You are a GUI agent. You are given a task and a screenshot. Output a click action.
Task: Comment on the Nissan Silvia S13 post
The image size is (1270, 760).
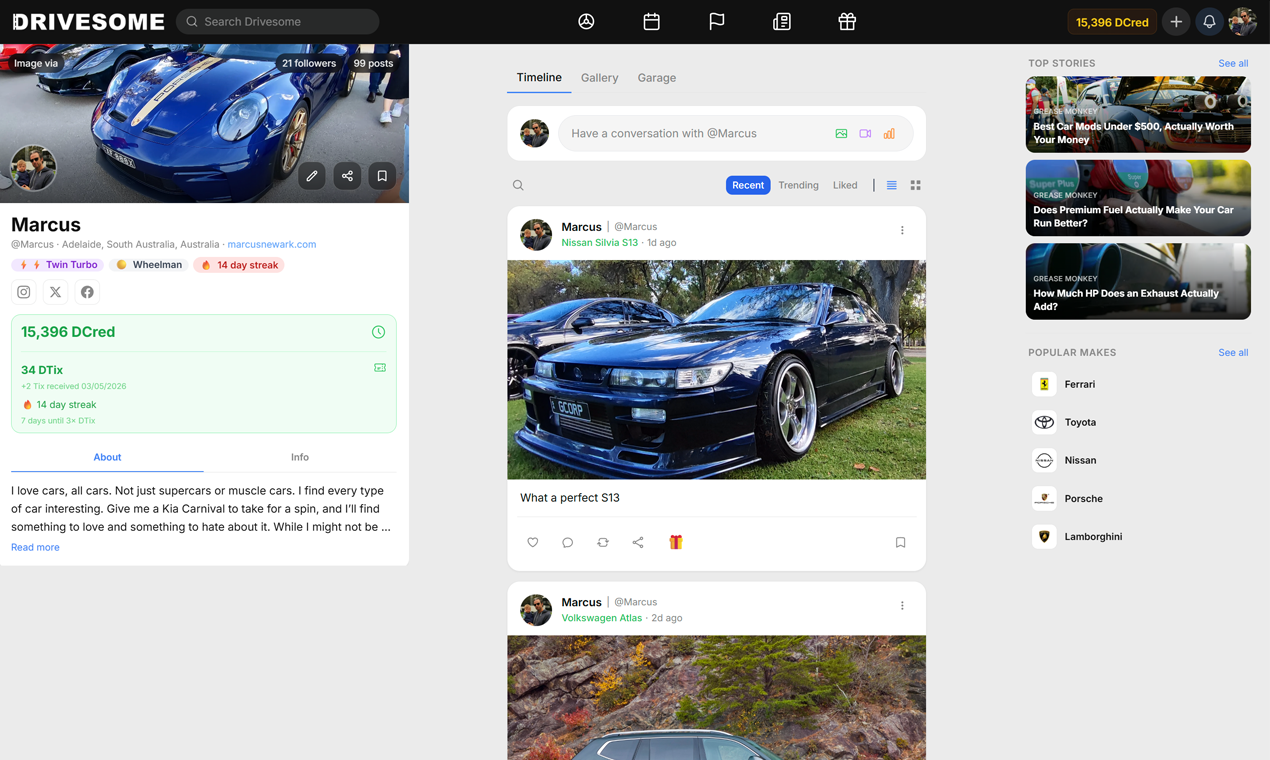[568, 542]
